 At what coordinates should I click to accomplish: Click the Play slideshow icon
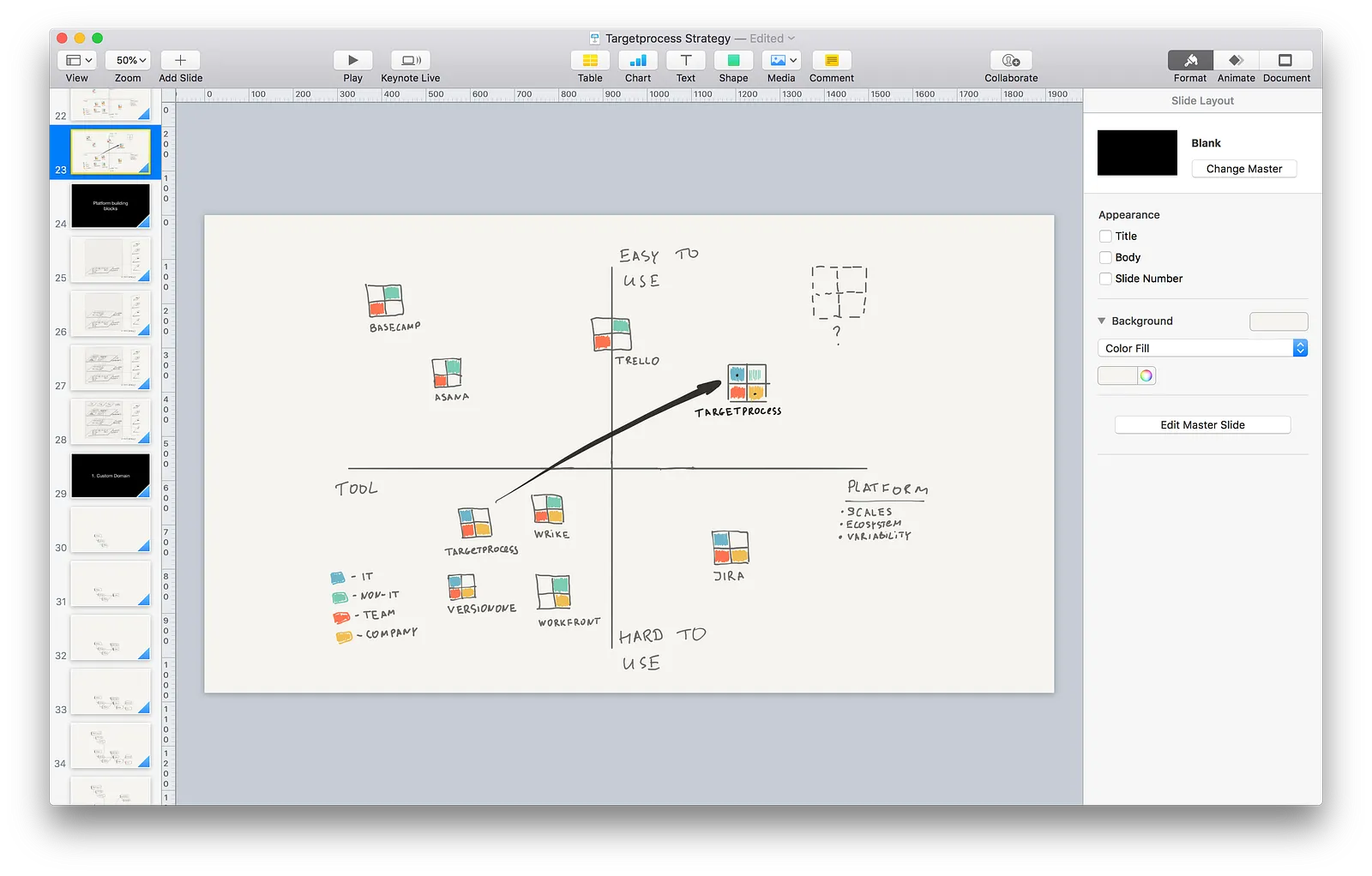pyautogui.click(x=352, y=60)
